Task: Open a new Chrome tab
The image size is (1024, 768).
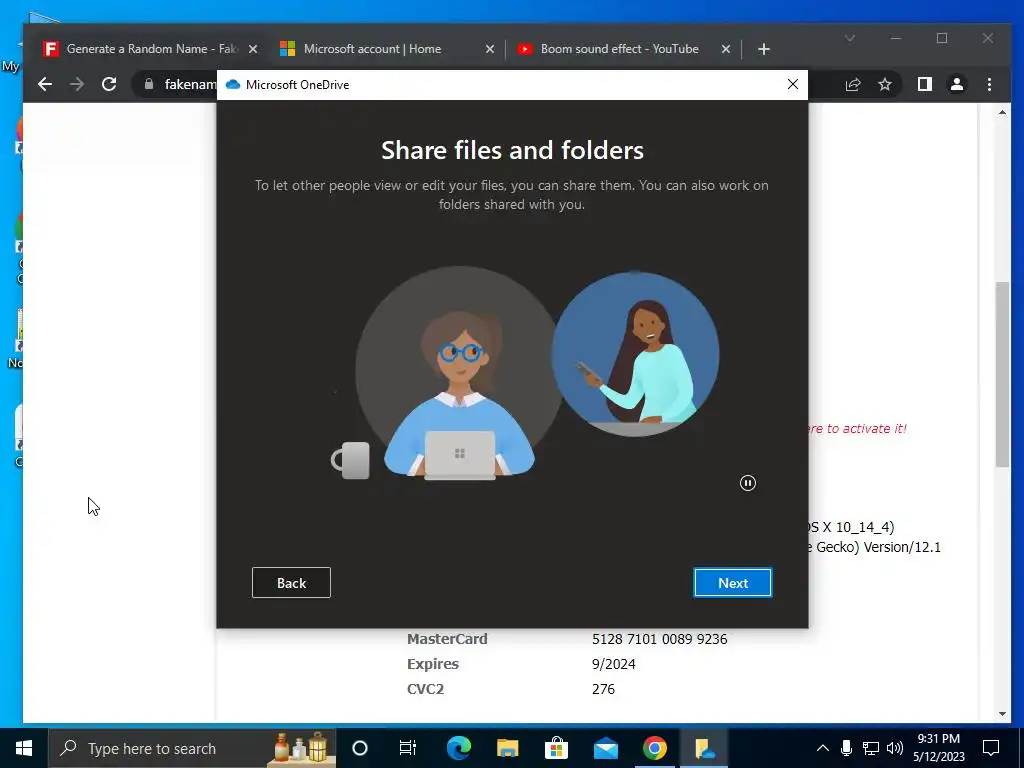Action: (x=763, y=49)
